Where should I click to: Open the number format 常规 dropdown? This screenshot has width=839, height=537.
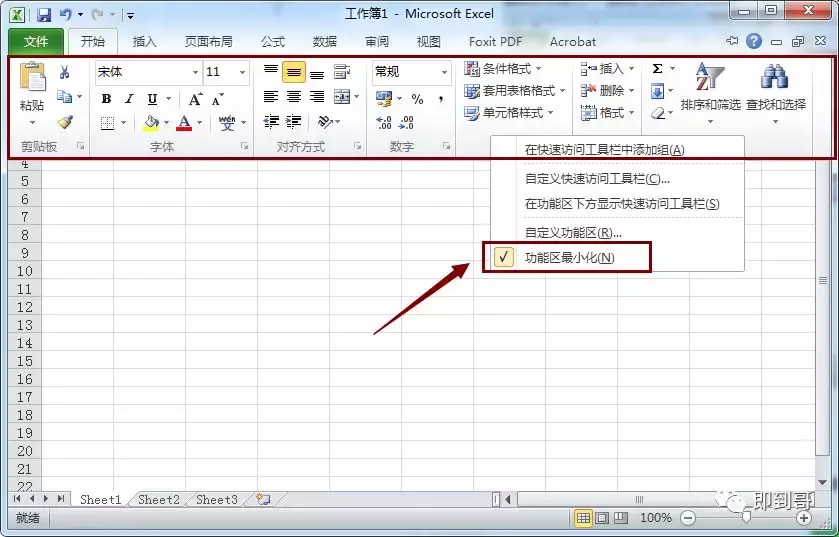(x=444, y=72)
